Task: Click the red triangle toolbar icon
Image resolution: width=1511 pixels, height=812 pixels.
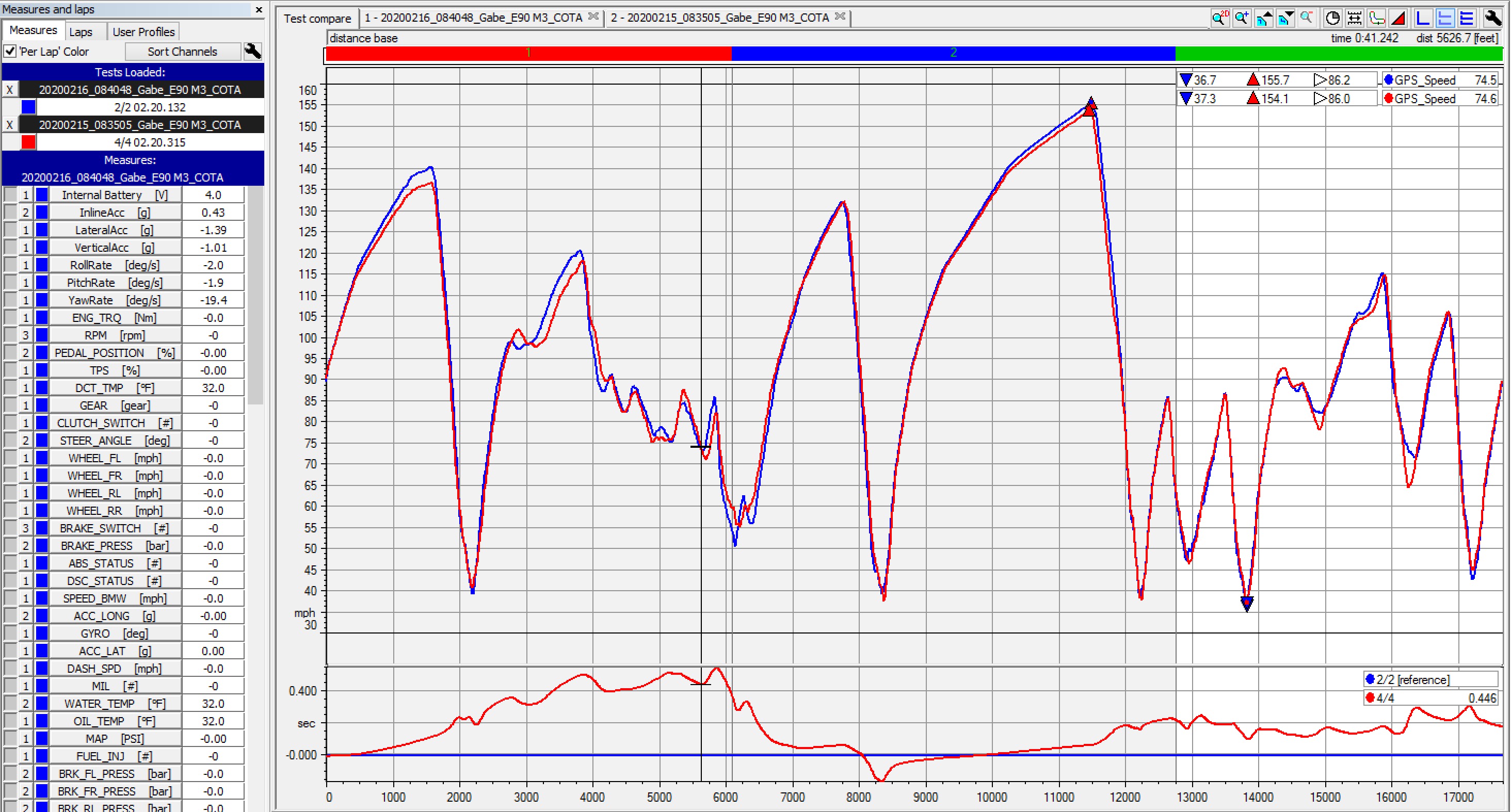Action: point(1399,18)
